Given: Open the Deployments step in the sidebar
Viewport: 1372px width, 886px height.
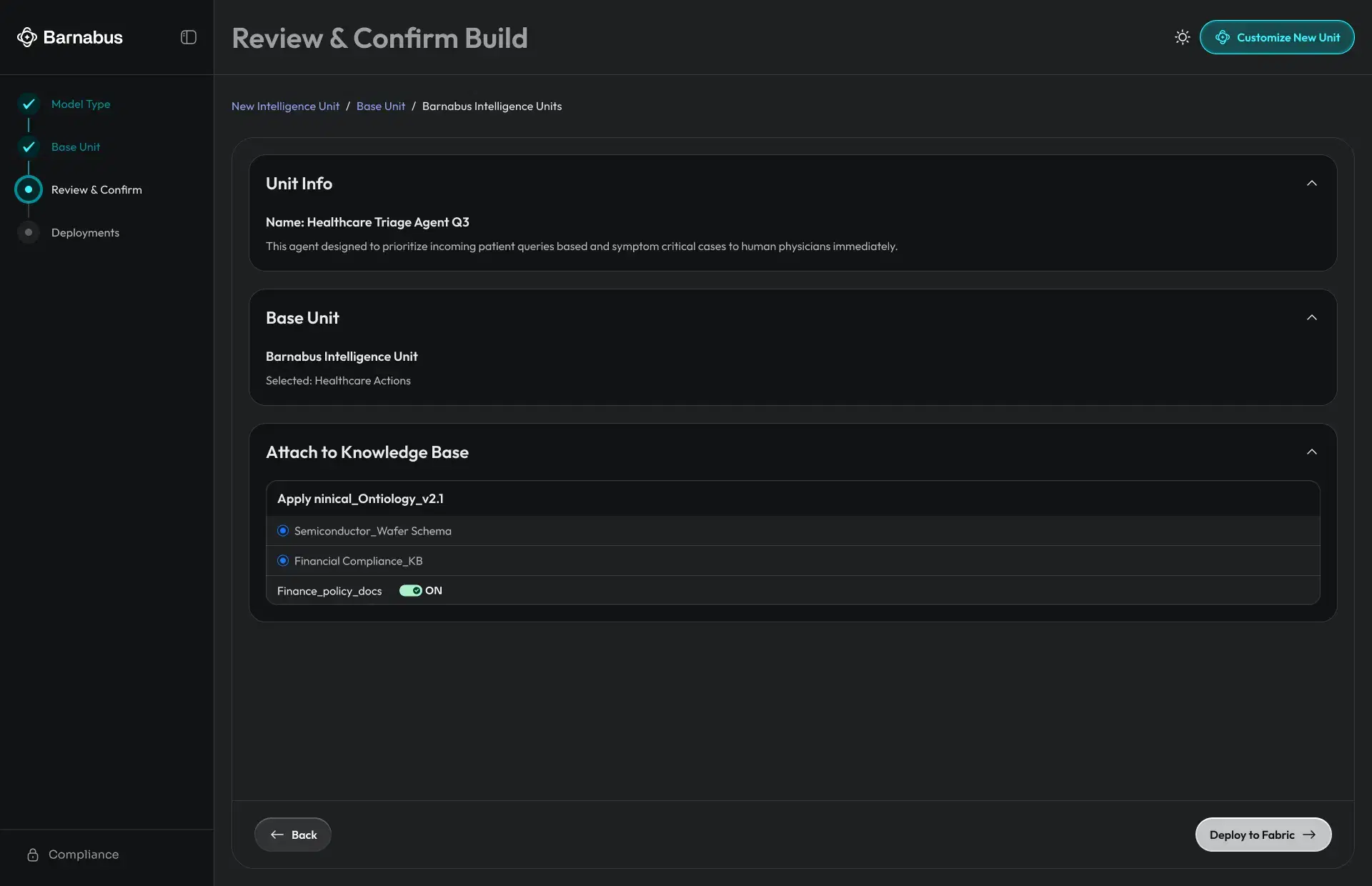Looking at the screenshot, I should click(84, 232).
